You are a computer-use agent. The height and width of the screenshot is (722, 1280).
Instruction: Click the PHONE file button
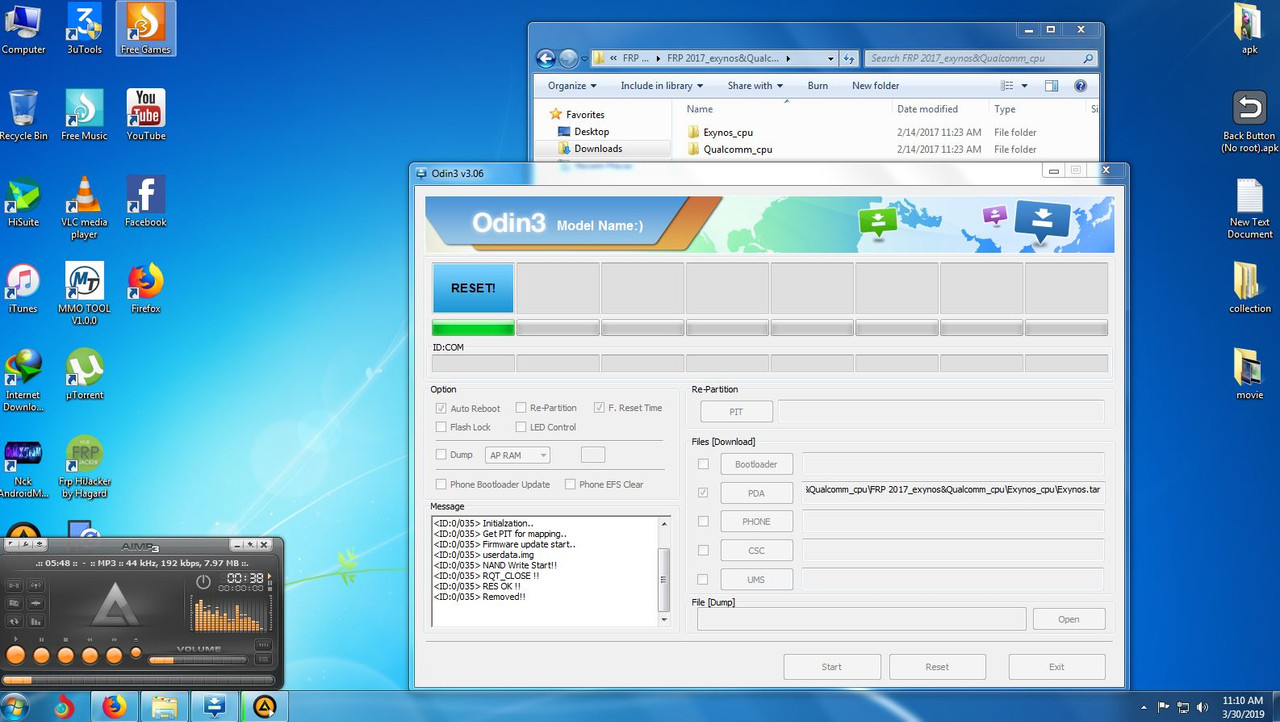click(756, 521)
